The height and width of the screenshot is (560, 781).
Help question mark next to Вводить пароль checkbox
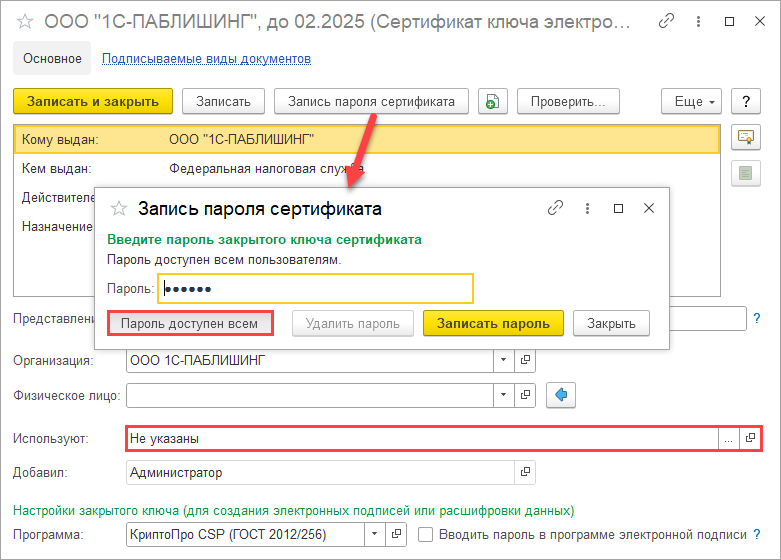[757, 535]
